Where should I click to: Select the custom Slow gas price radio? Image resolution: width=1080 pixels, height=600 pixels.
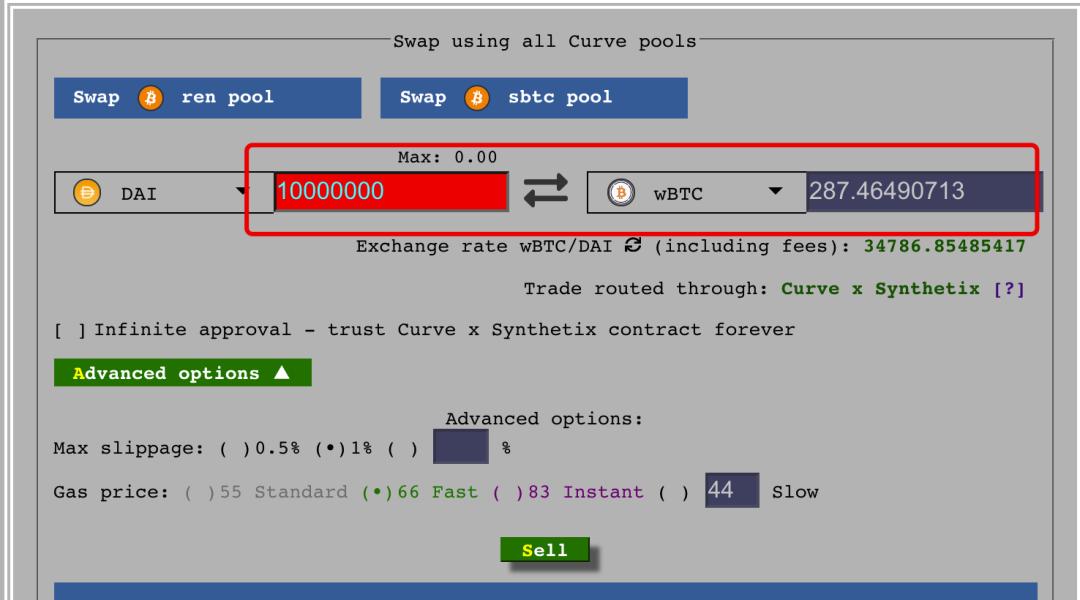coord(674,493)
